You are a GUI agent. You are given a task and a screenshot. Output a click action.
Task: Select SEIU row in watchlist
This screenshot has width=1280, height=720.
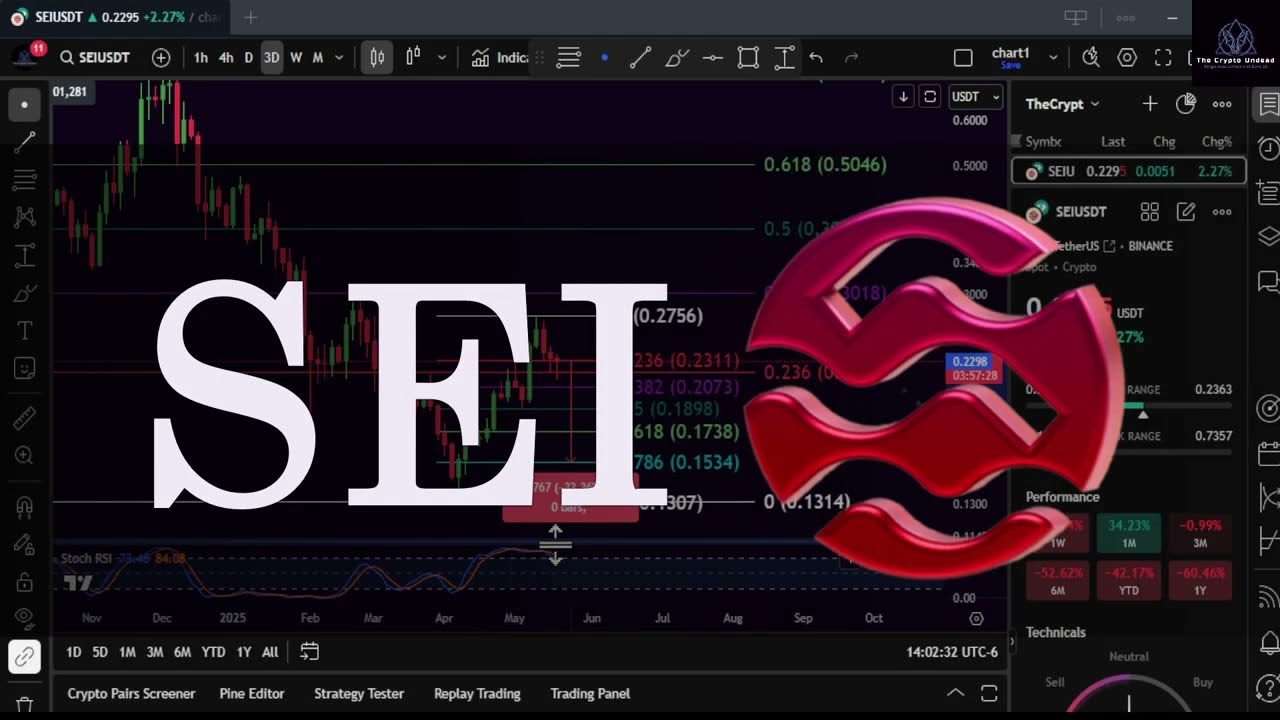pos(1129,171)
